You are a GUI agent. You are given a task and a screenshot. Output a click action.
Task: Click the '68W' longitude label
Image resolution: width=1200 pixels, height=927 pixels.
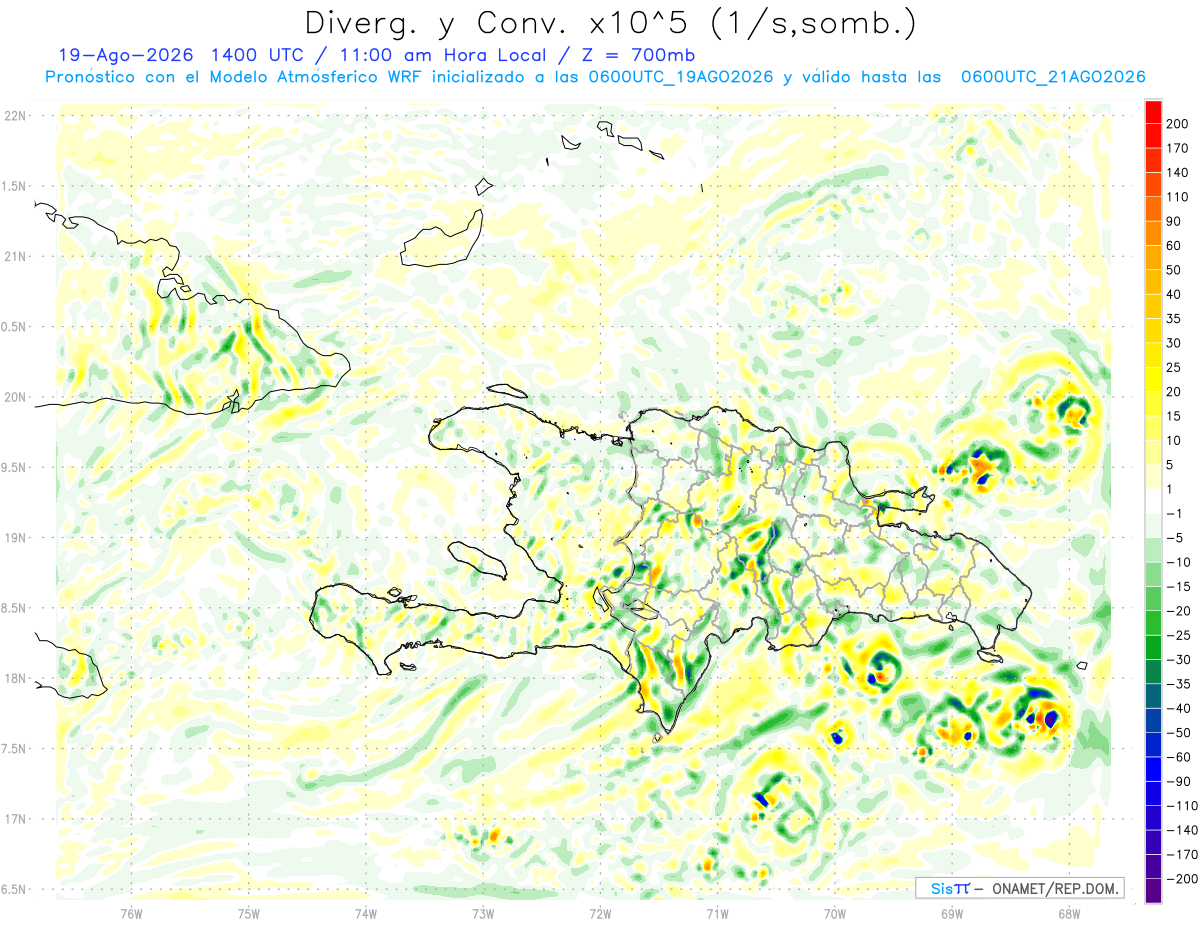tap(1069, 913)
